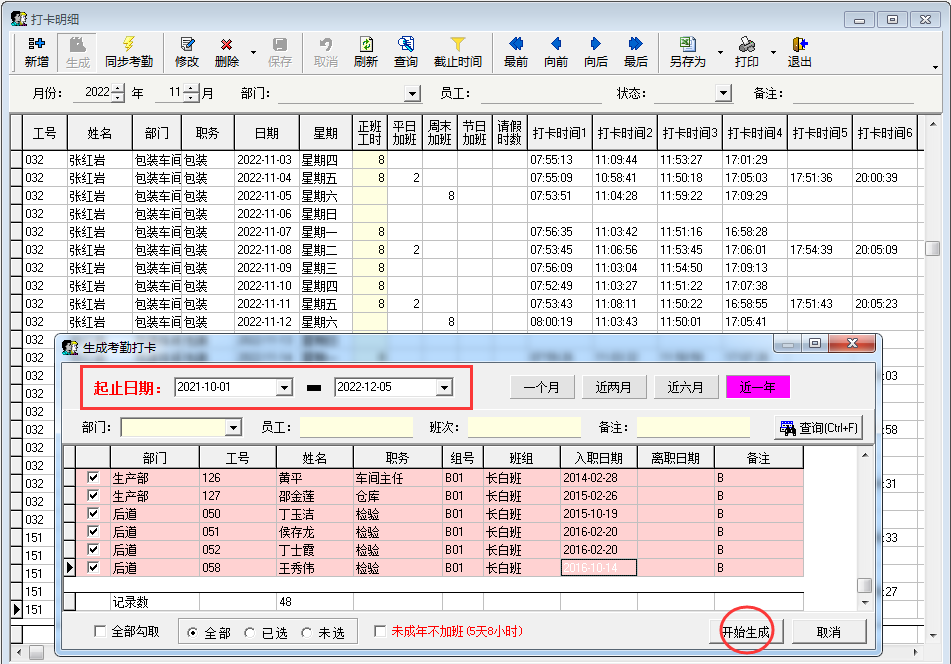Enable 未成年不加班 checkbox
951x664 pixels.
pos(380,632)
